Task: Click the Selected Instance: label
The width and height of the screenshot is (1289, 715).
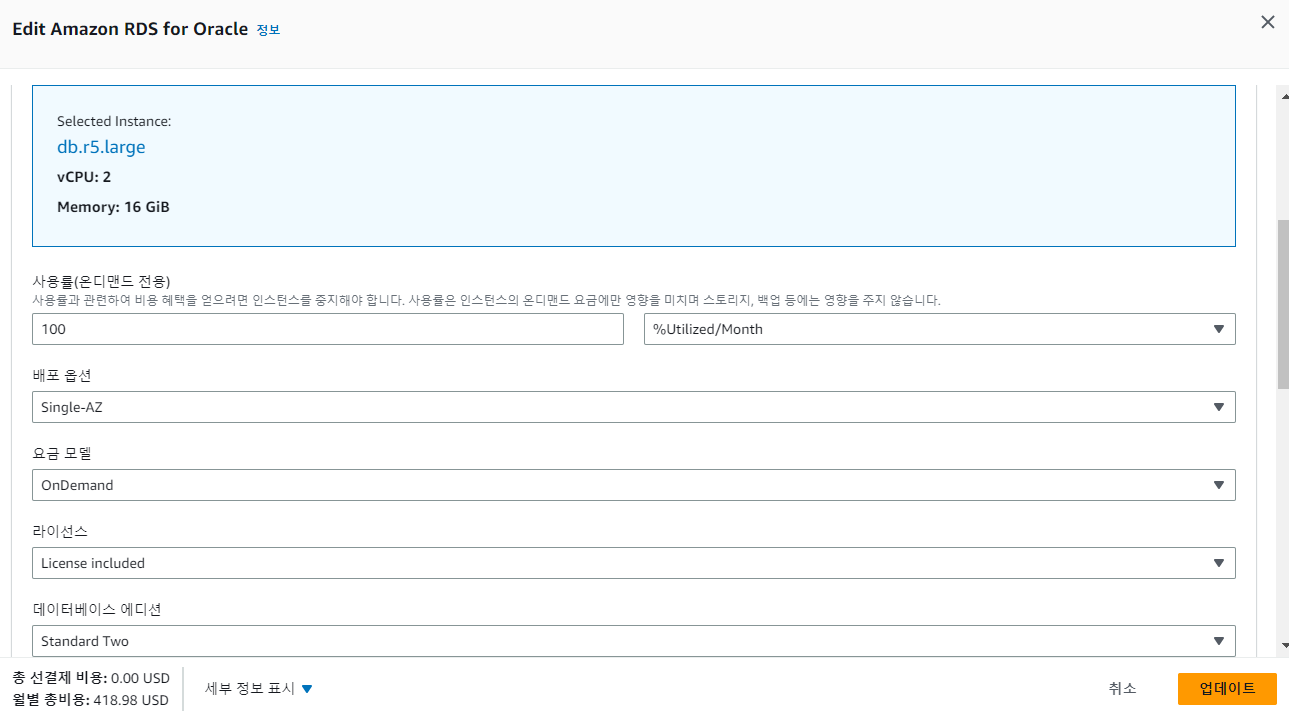Action: coord(114,121)
